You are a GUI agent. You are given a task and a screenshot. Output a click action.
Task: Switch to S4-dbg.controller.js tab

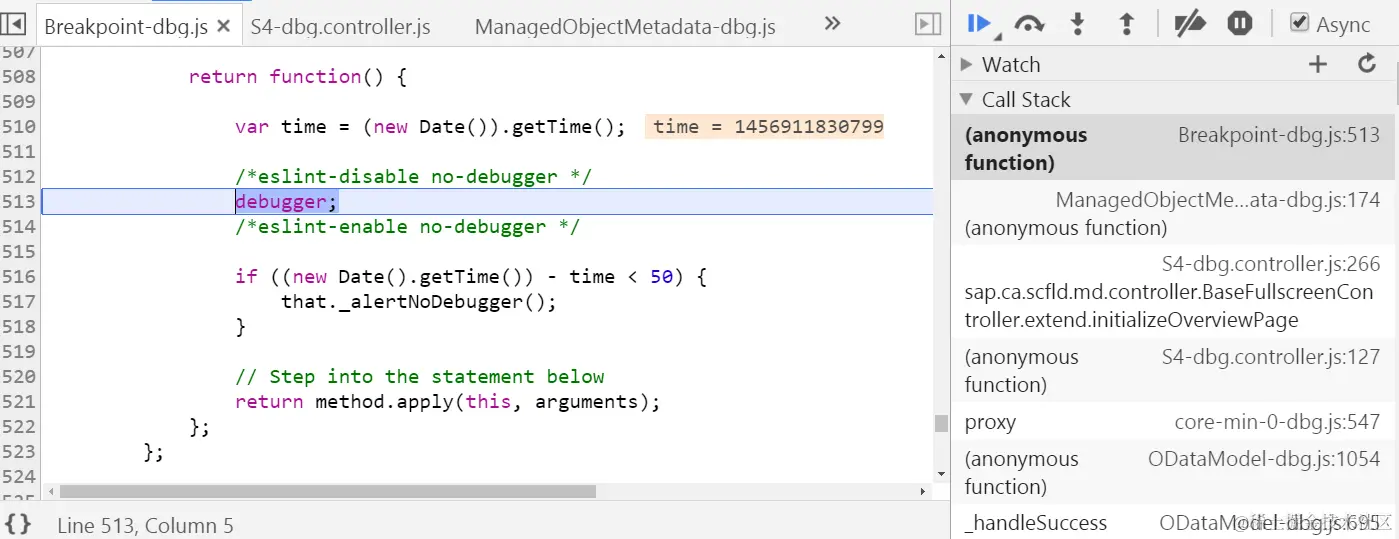click(x=341, y=27)
